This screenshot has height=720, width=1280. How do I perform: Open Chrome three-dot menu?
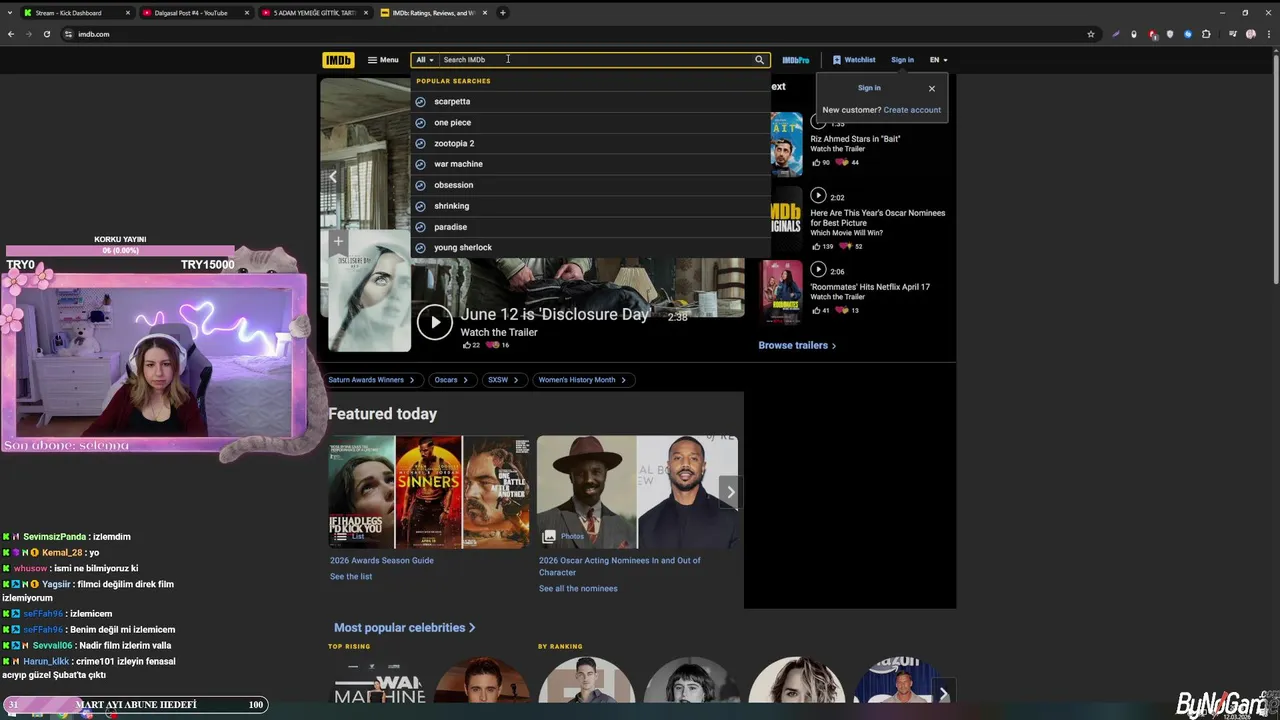[1269, 34]
